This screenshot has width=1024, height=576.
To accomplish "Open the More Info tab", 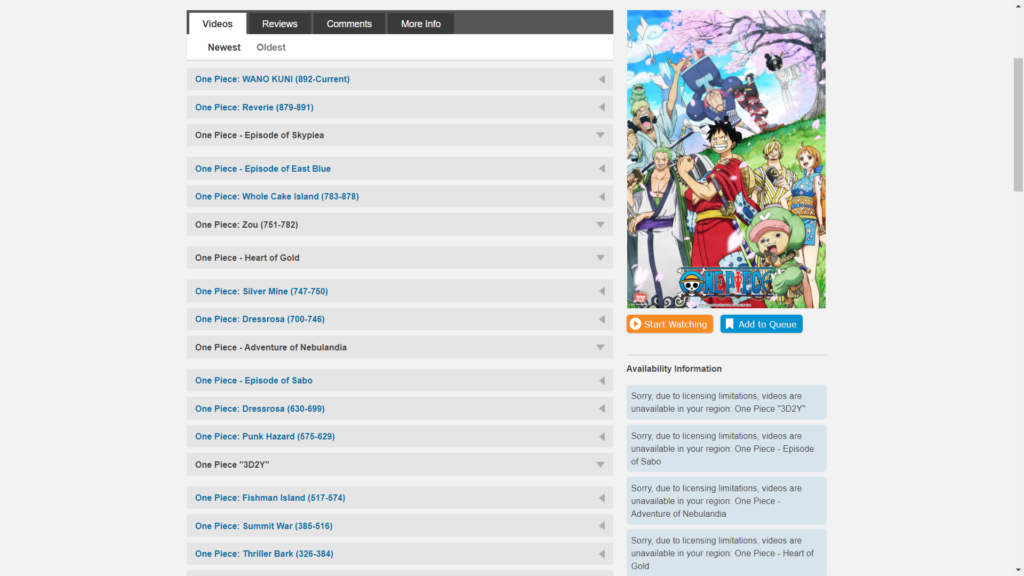I will click(x=421, y=24).
